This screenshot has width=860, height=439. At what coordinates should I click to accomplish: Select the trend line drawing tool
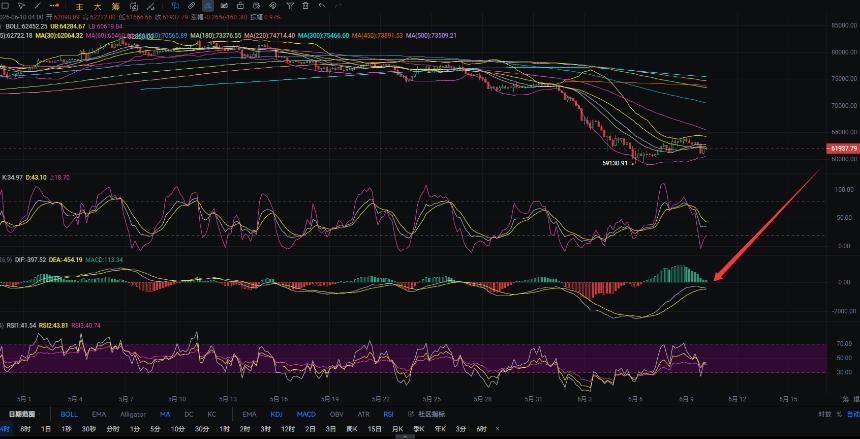click(37, 6)
